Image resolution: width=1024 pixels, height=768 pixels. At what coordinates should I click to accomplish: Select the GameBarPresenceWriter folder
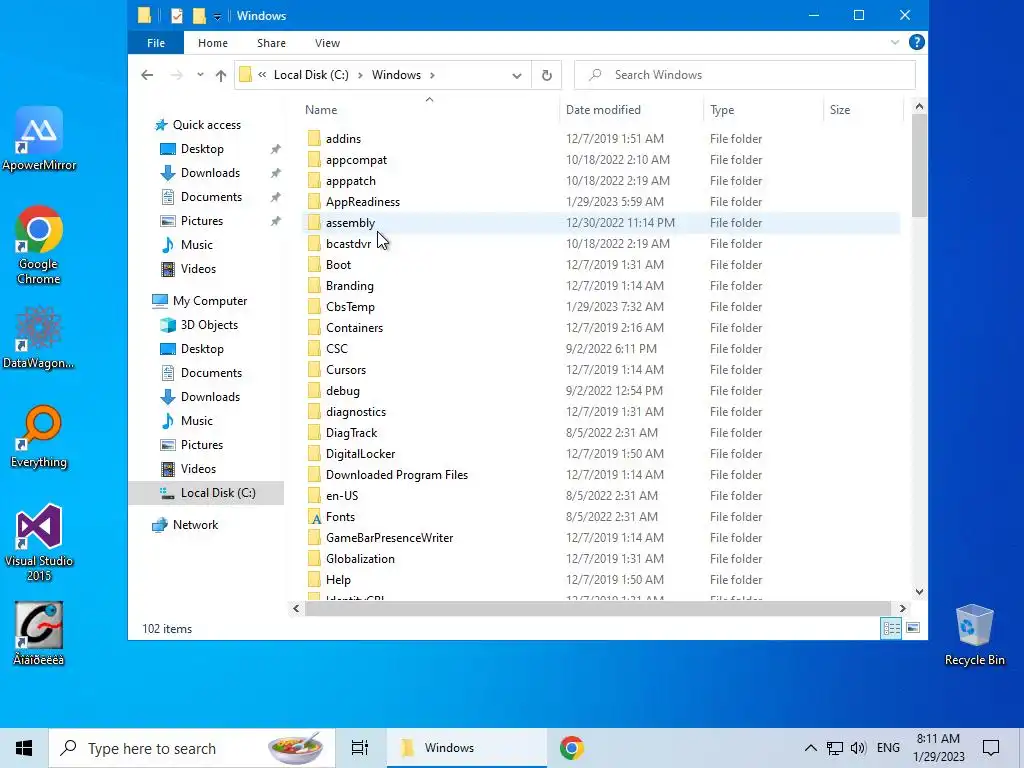(x=389, y=538)
